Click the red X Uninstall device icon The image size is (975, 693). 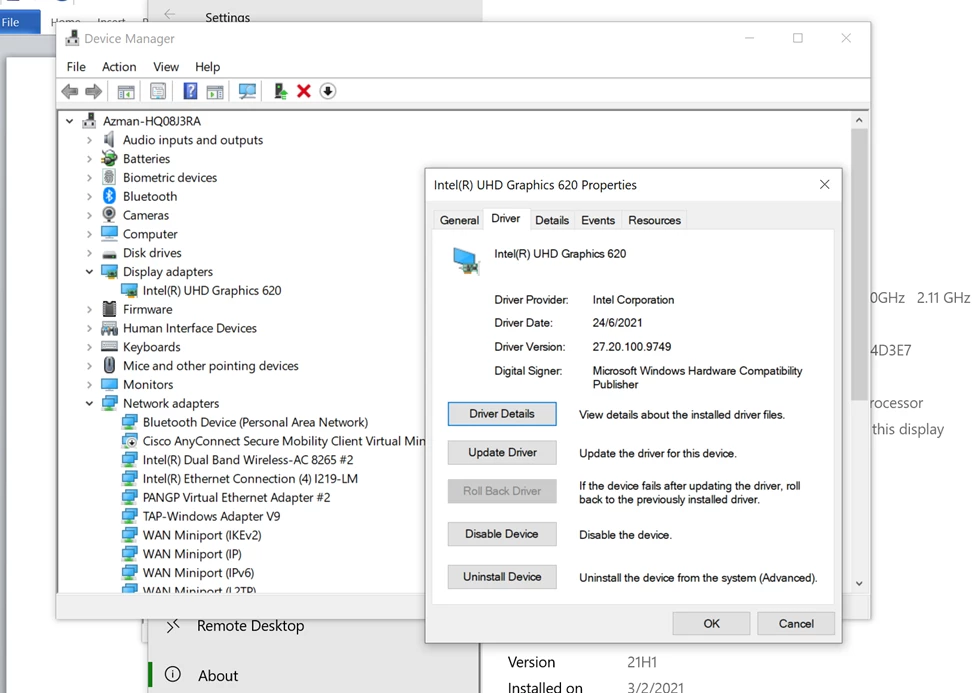(x=303, y=91)
